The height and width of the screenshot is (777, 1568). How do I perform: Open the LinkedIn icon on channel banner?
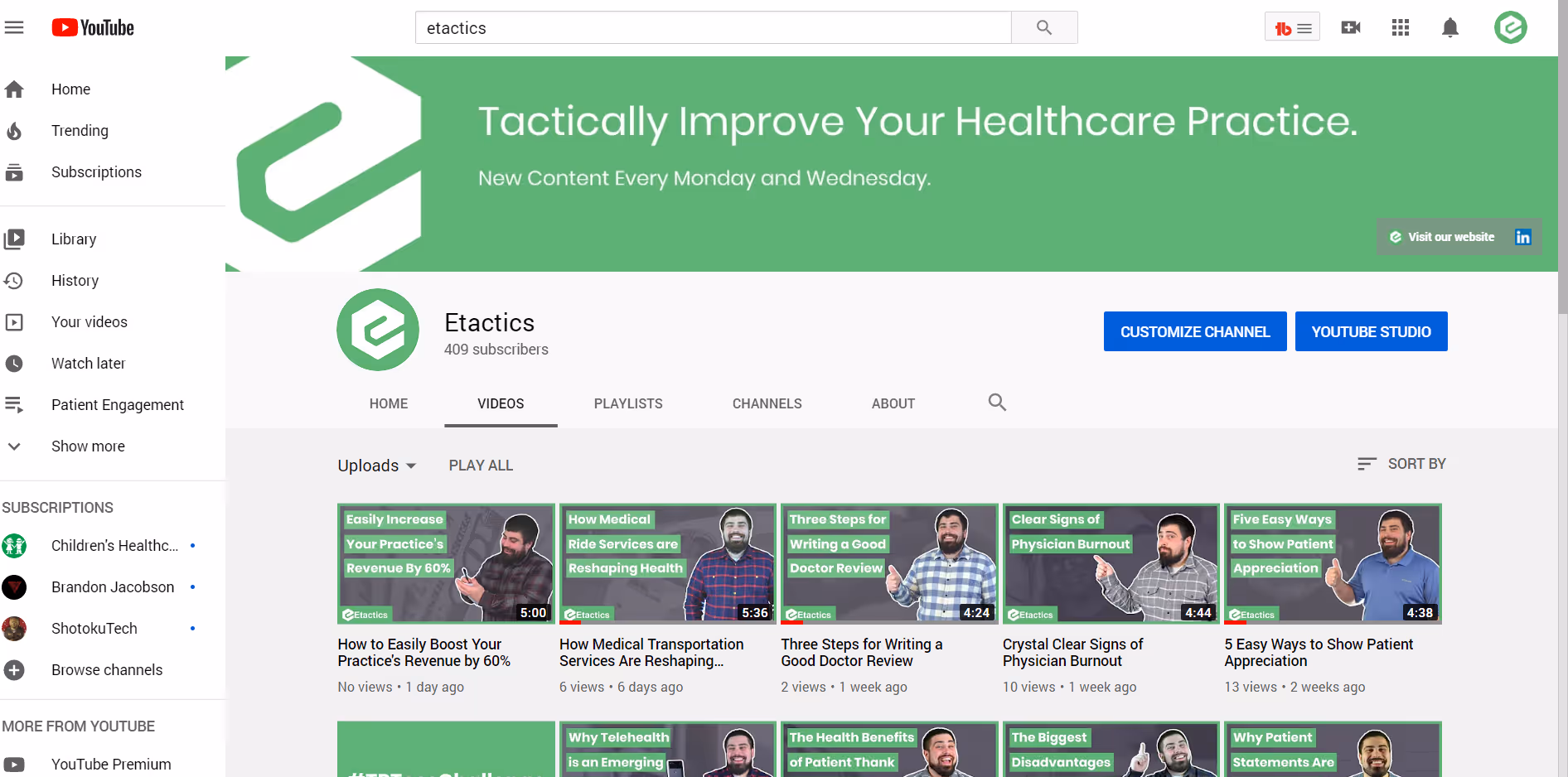coord(1522,237)
